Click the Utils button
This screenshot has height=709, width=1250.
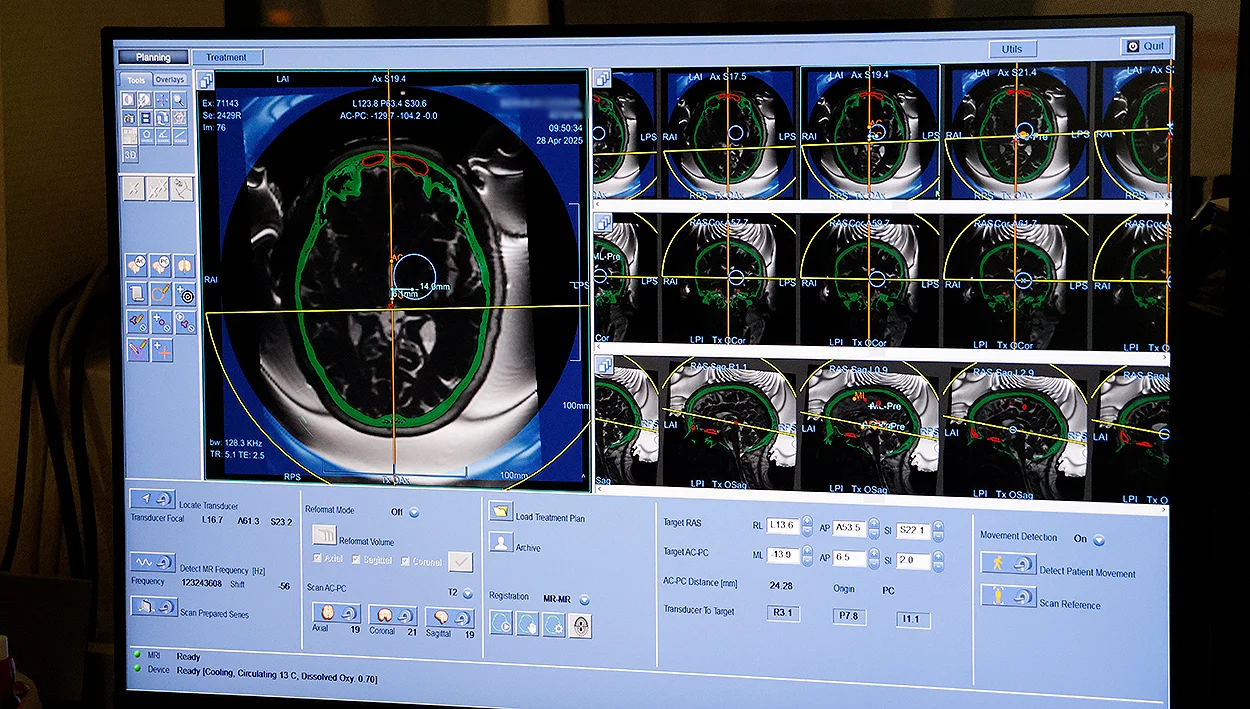[1012, 49]
